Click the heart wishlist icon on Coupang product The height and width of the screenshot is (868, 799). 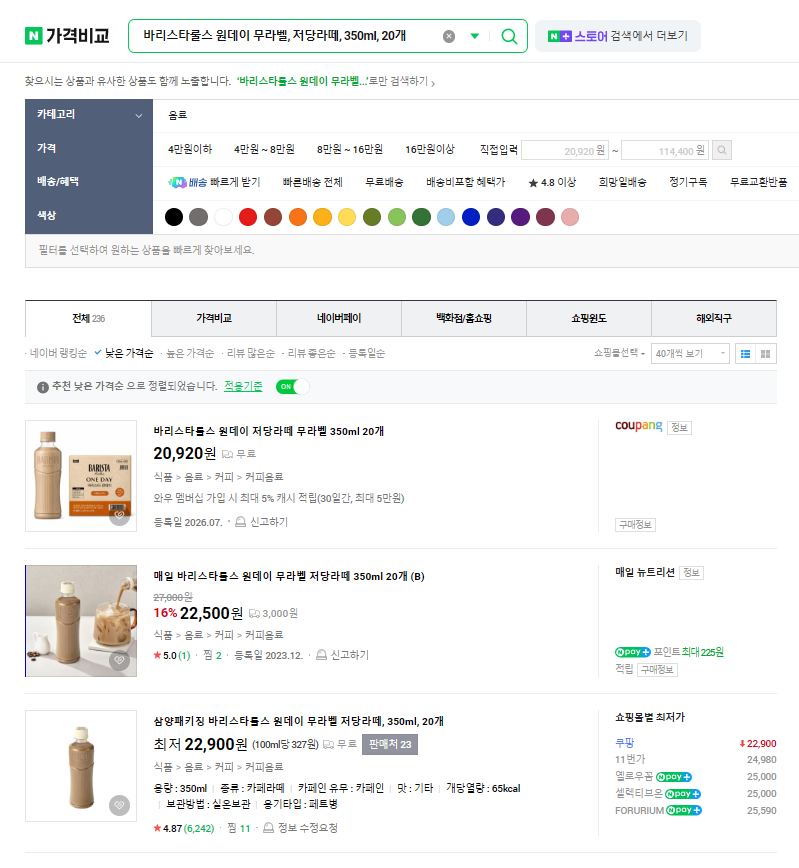(x=119, y=515)
